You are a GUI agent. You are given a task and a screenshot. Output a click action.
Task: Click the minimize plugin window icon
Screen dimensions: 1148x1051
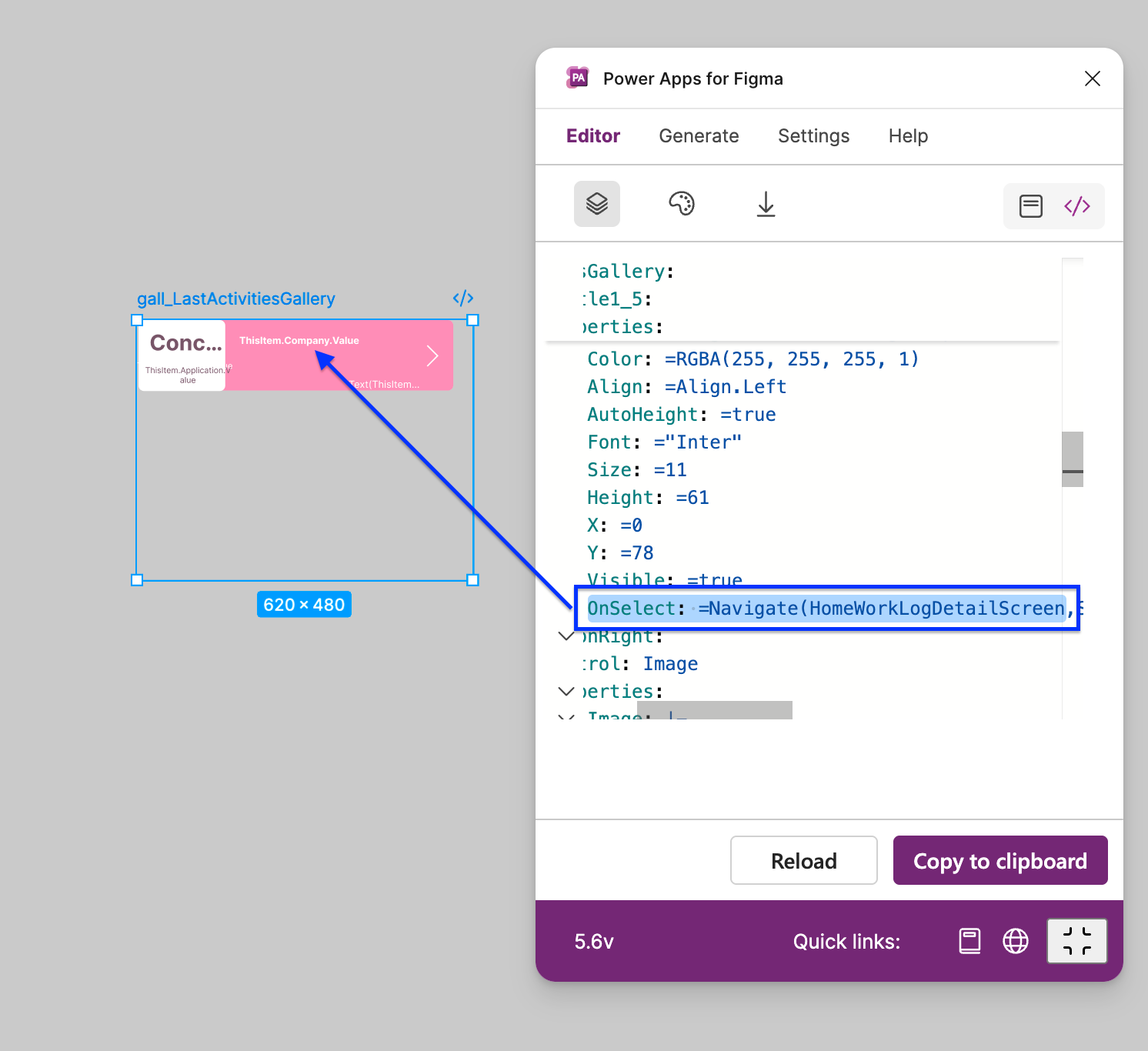(x=1077, y=941)
